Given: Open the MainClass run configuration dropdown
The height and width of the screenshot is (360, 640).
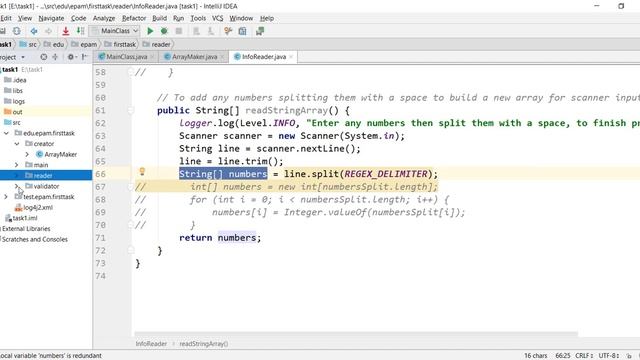Looking at the screenshot, I should pyautogui.click(x=115, y=31).
